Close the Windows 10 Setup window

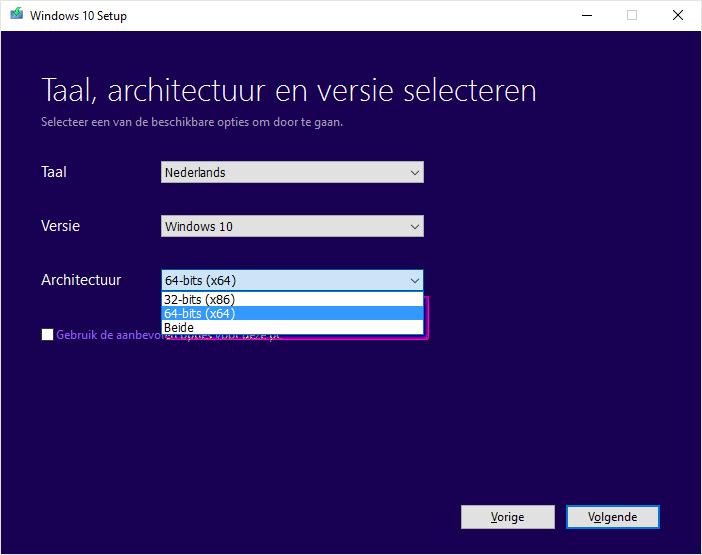pos(678,15)
